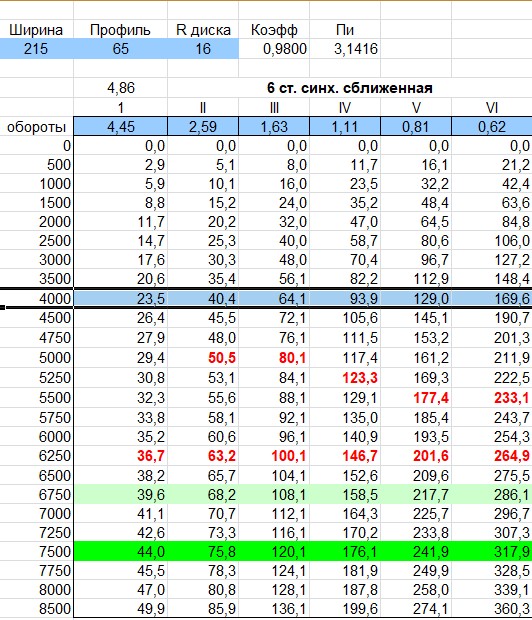
Task: Click cell 286,1 in light green row
Action: click(x=492, y=494)
